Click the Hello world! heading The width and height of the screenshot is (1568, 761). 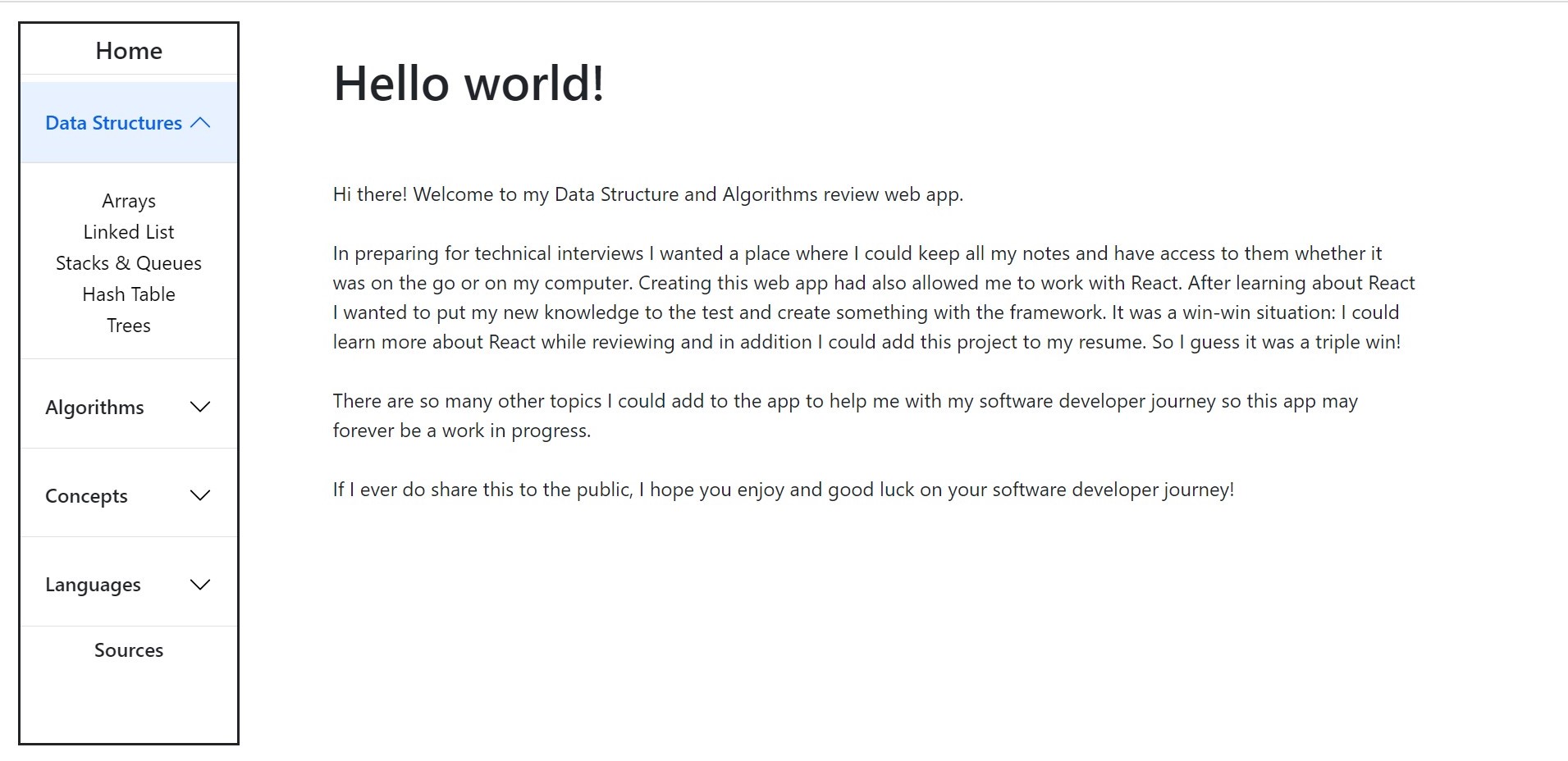coord(469,84)
